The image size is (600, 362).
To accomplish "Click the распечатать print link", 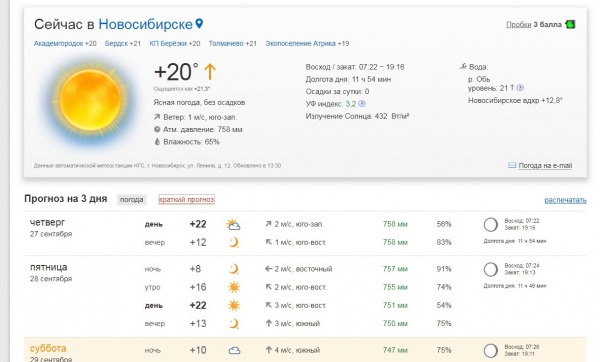I will click(565, 200).
